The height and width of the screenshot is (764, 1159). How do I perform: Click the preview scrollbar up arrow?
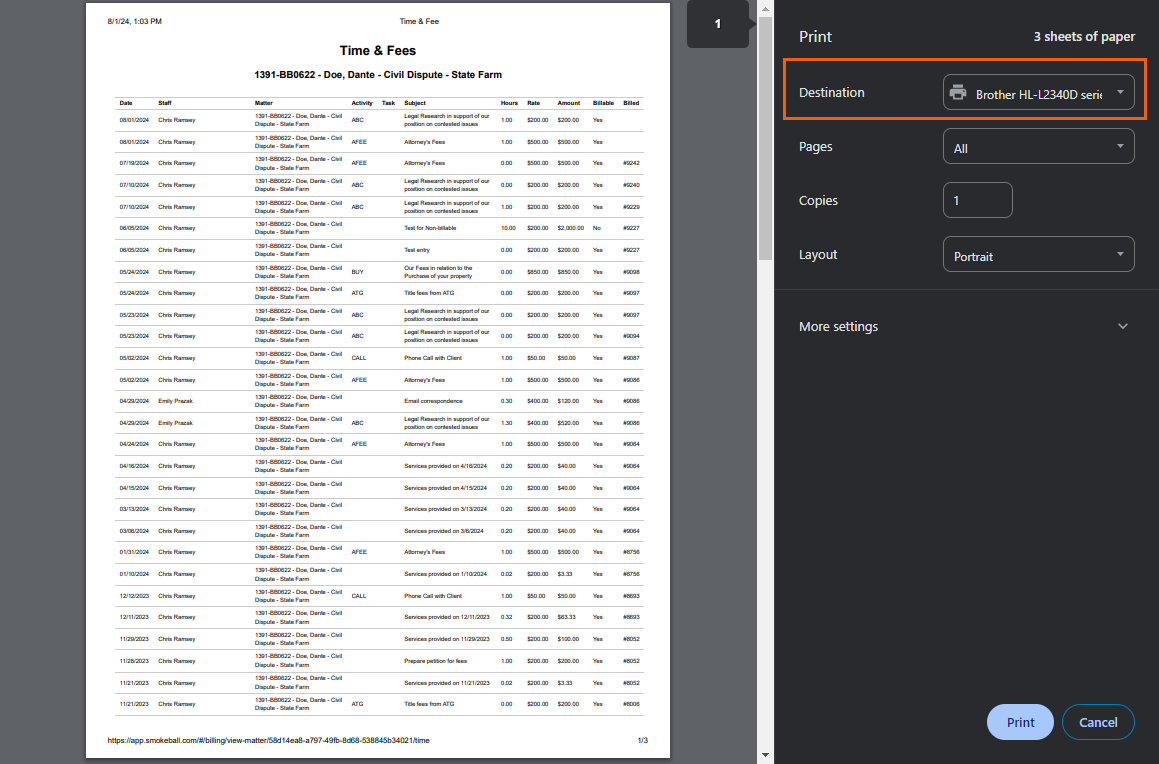click(x=765, y=8)
